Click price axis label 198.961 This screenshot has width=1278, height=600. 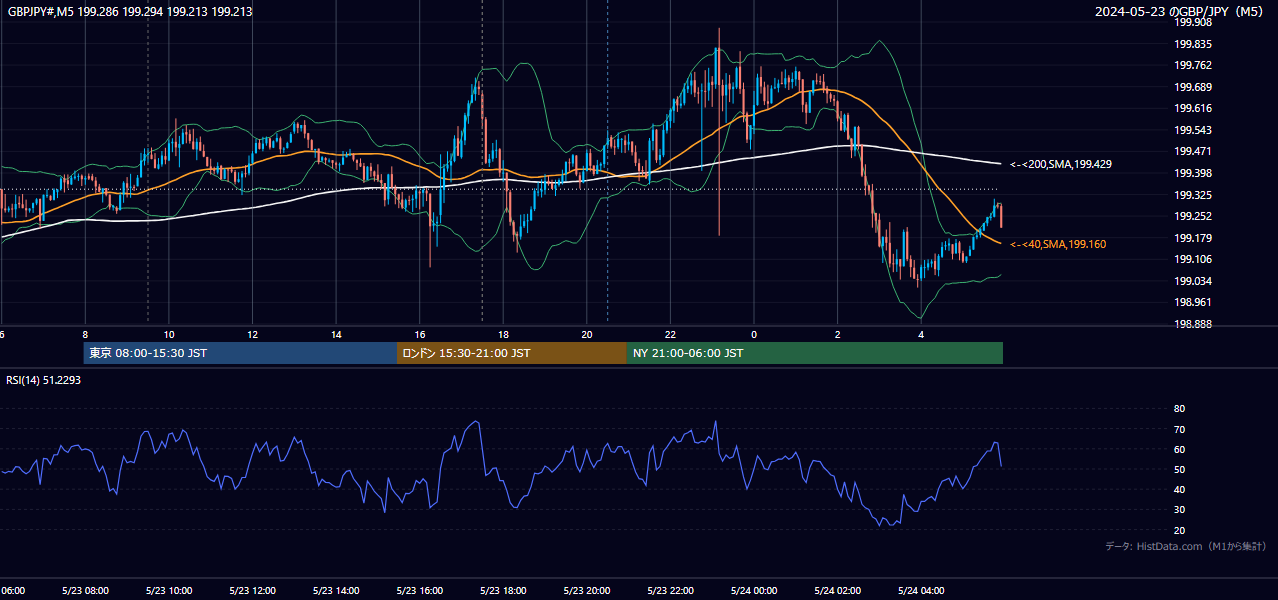1193,302
